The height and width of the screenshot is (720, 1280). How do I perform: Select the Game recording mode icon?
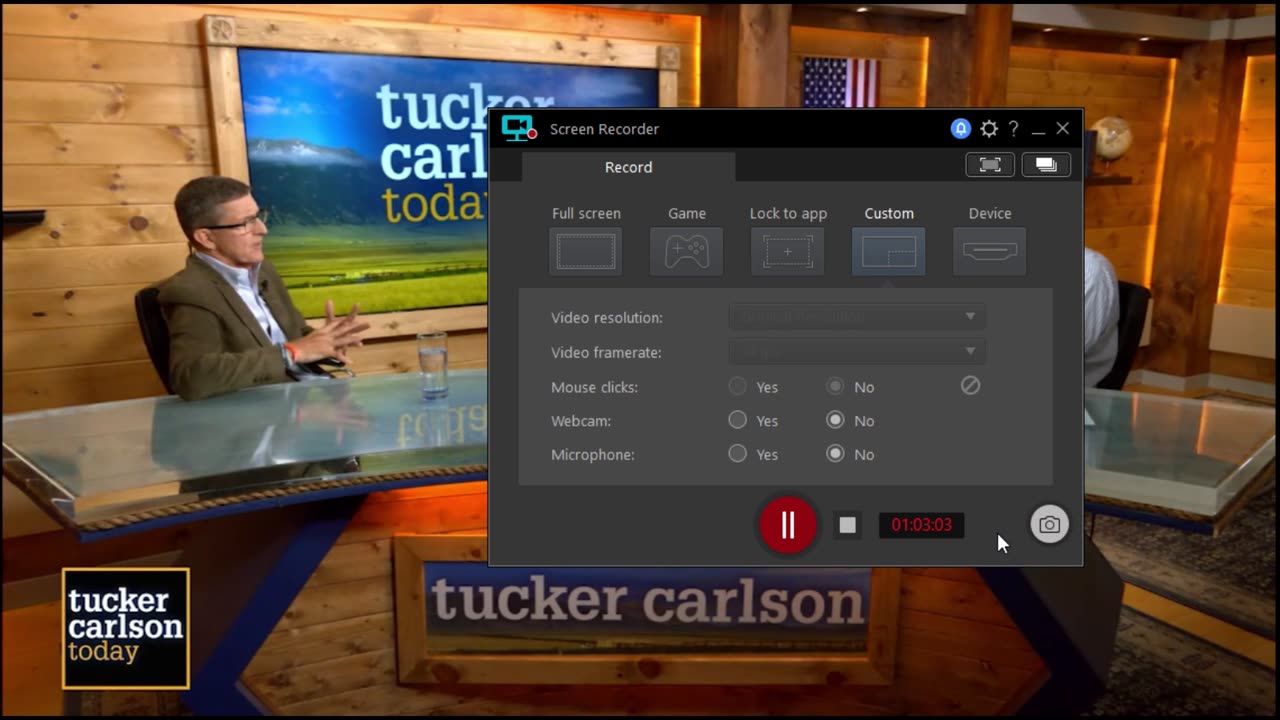pyautogui.click(x=687, y=251)
